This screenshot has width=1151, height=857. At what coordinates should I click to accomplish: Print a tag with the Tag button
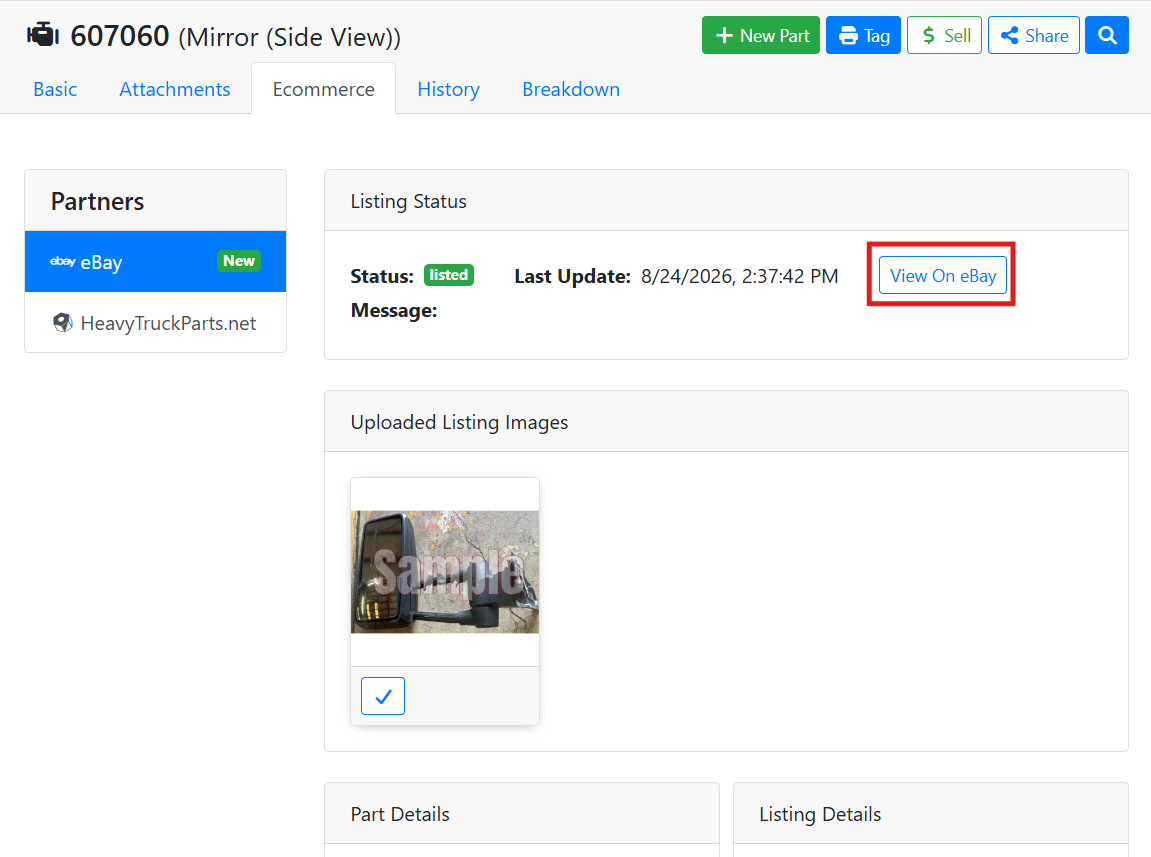point(863,35)
